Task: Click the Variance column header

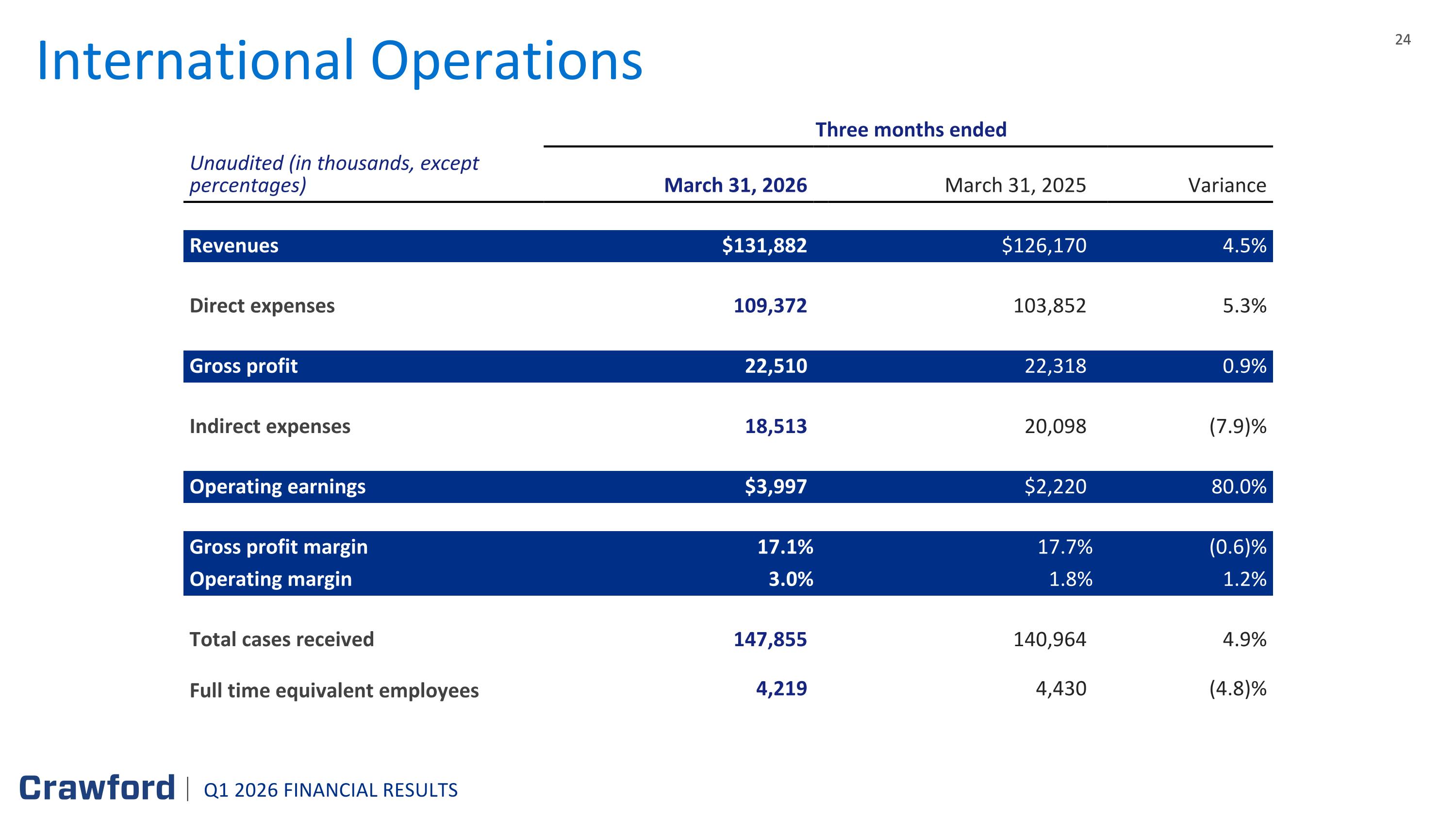Action: [1227, 185]
